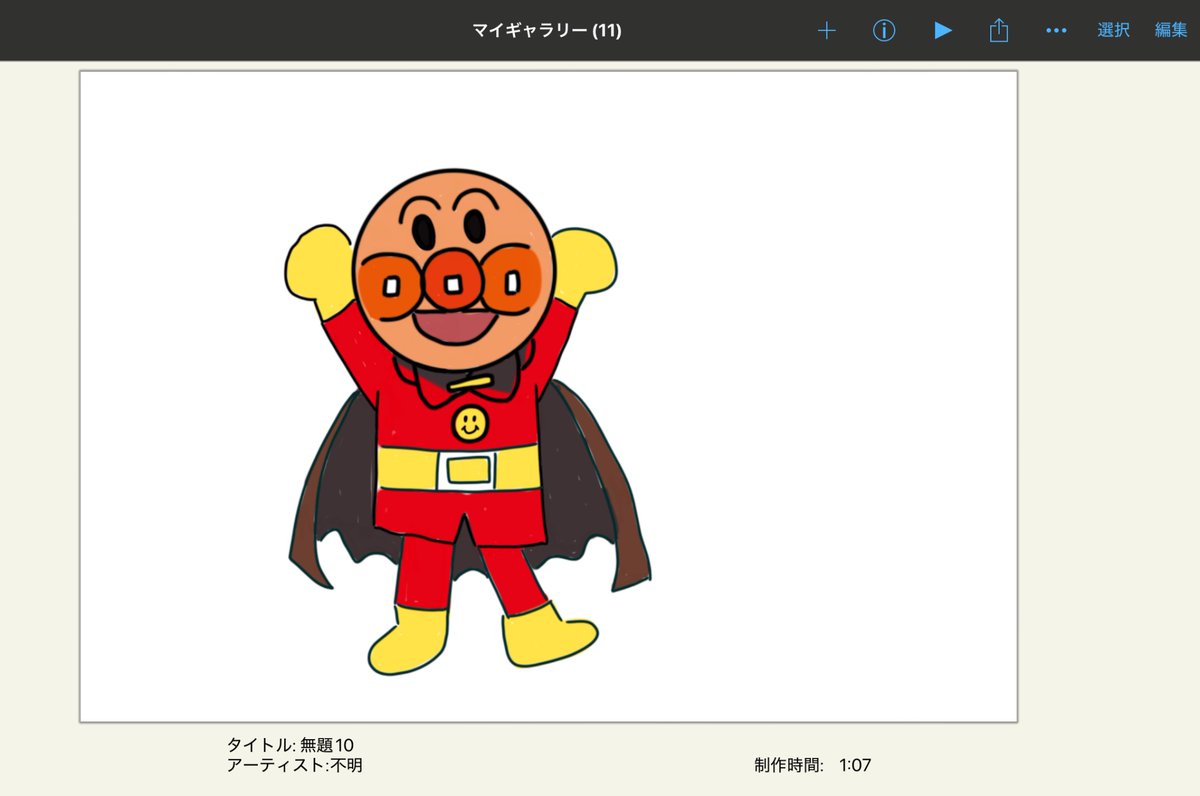1200x796 pixels.
Task: Tap the 選択 button
Action: (1113, 30)
